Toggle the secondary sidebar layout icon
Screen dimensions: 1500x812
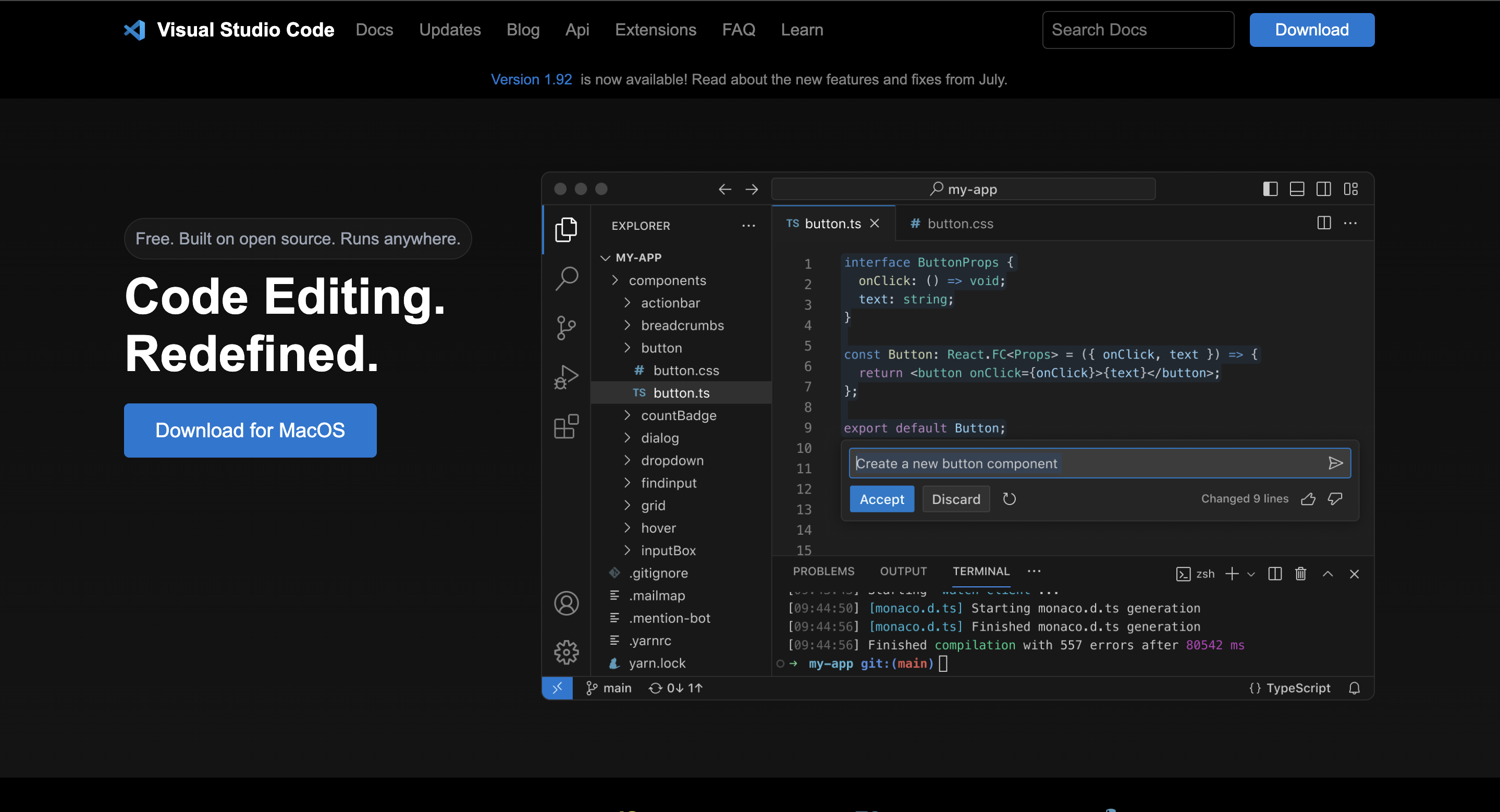[1323, 189]
